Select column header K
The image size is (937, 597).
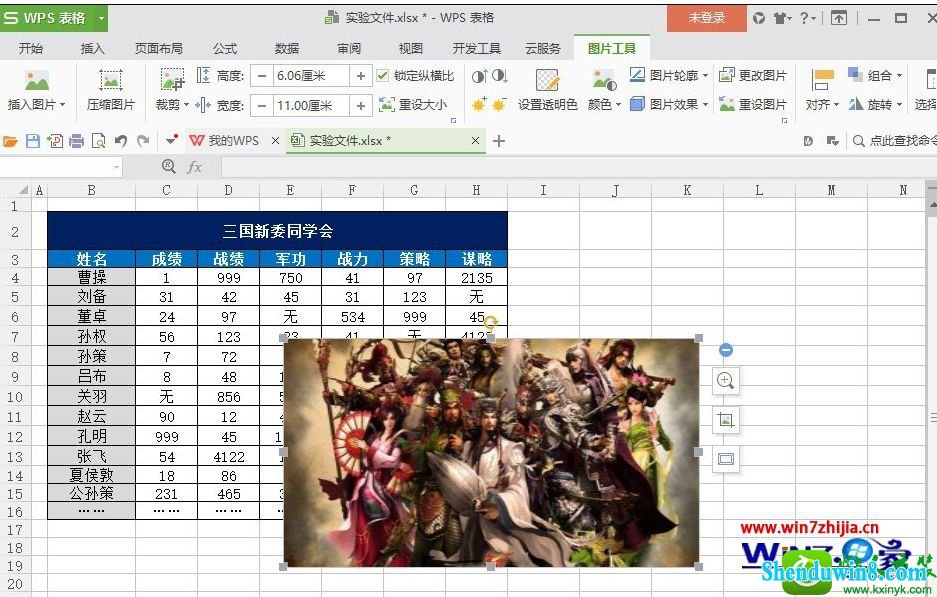pyautogui.click(x=687, y=190)
